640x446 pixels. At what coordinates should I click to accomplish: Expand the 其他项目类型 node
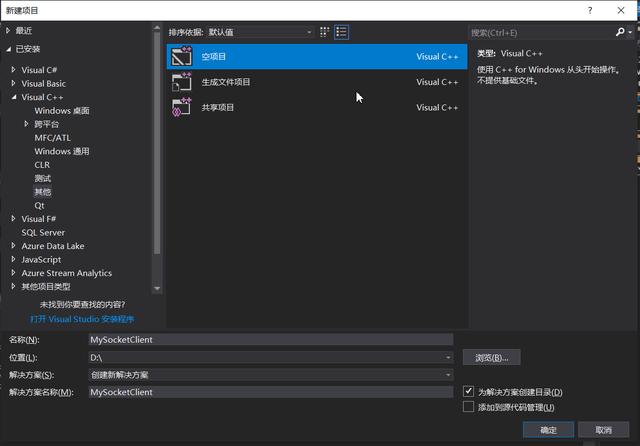13,286
